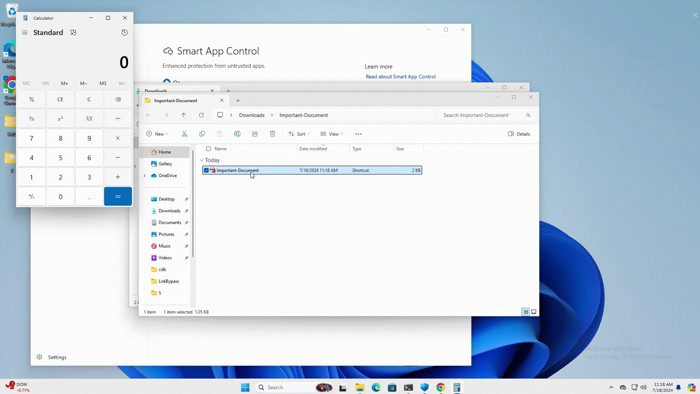Open Settings in Windows Security window

coord(52,357)
